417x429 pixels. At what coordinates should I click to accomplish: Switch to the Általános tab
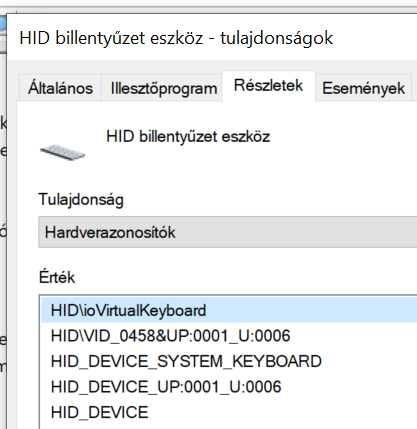click(60, 88)
